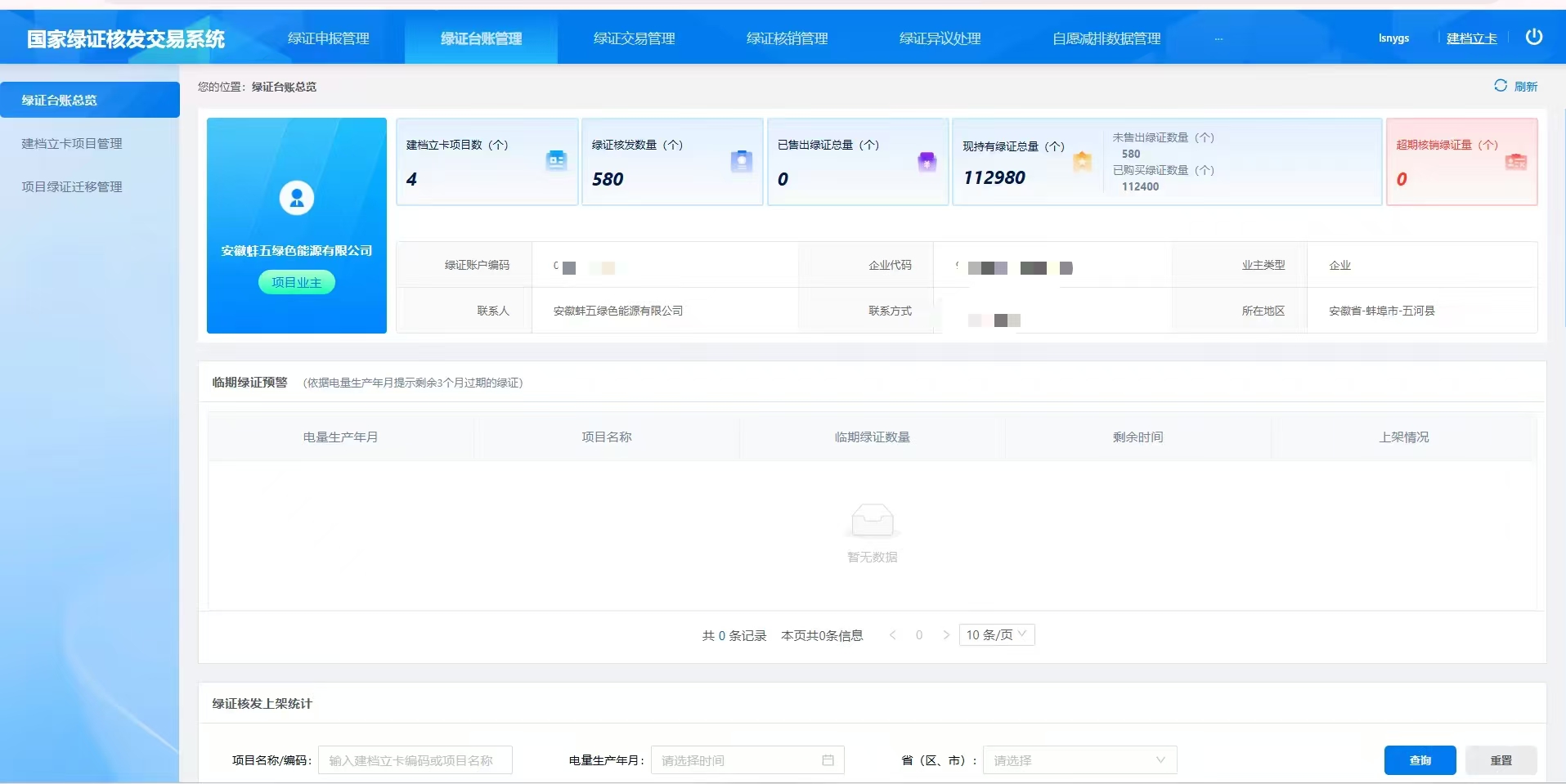Screen dimensions: 1566x784
Task: Open the 电量生产年月 date picker
Action: tap(736, 760)
